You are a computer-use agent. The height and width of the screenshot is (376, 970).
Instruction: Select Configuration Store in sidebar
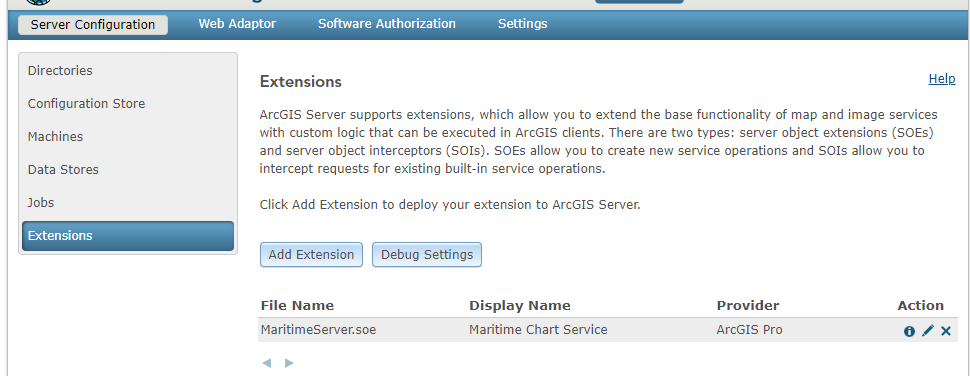(x=128, y=104)
